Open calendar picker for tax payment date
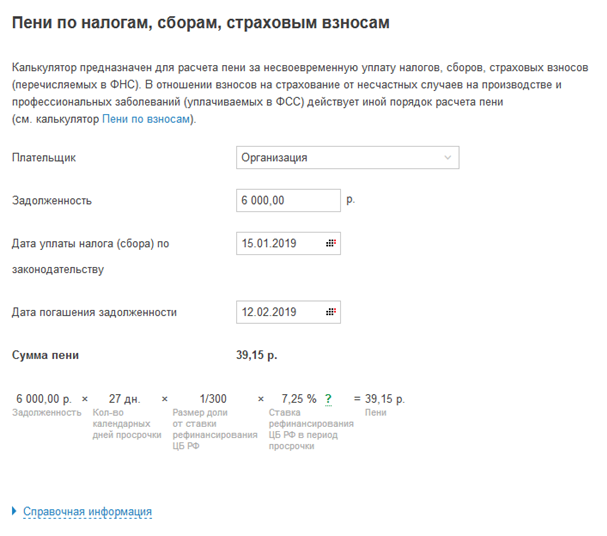 click(331, 243)
